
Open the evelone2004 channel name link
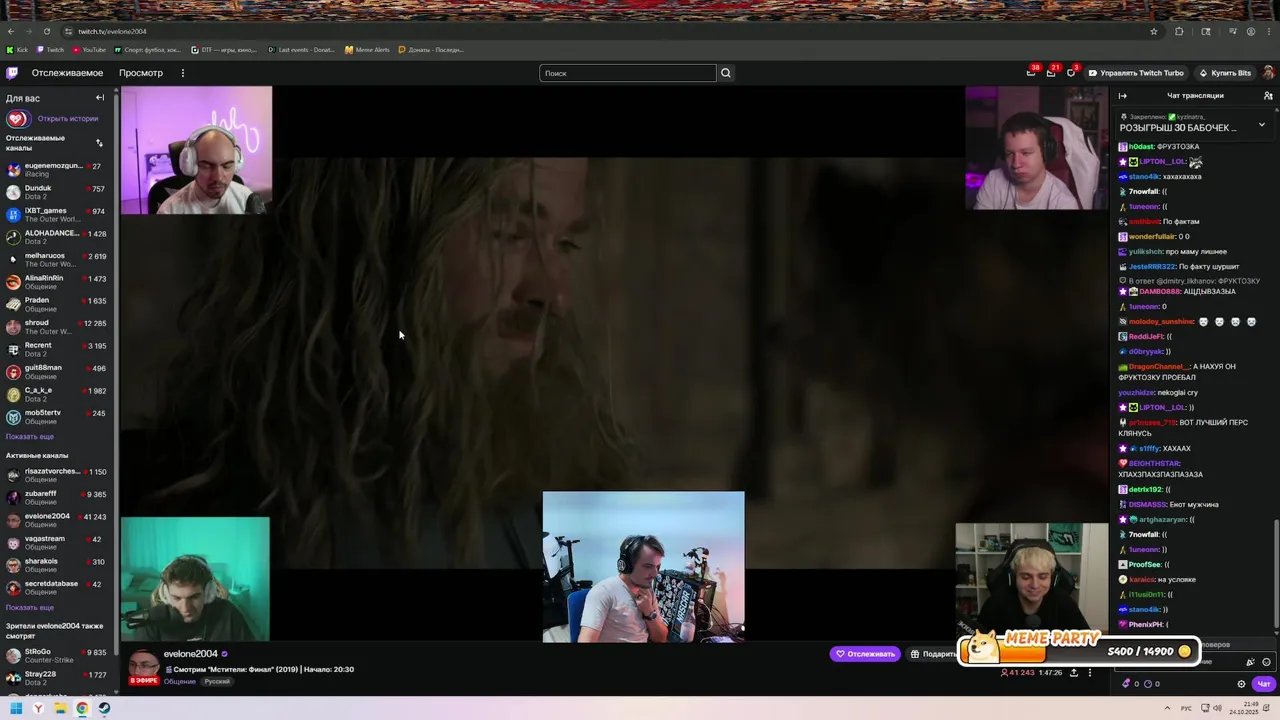[x=190, y=654]
